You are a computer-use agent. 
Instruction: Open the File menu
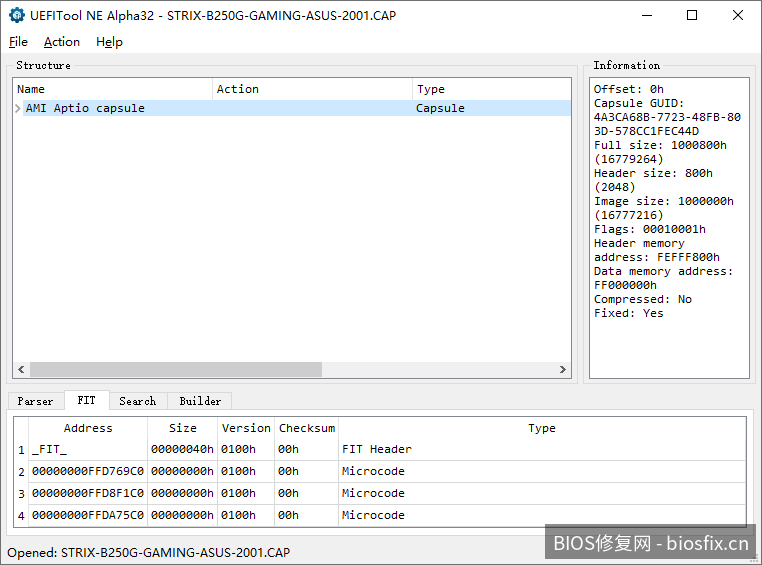(18, 42)
